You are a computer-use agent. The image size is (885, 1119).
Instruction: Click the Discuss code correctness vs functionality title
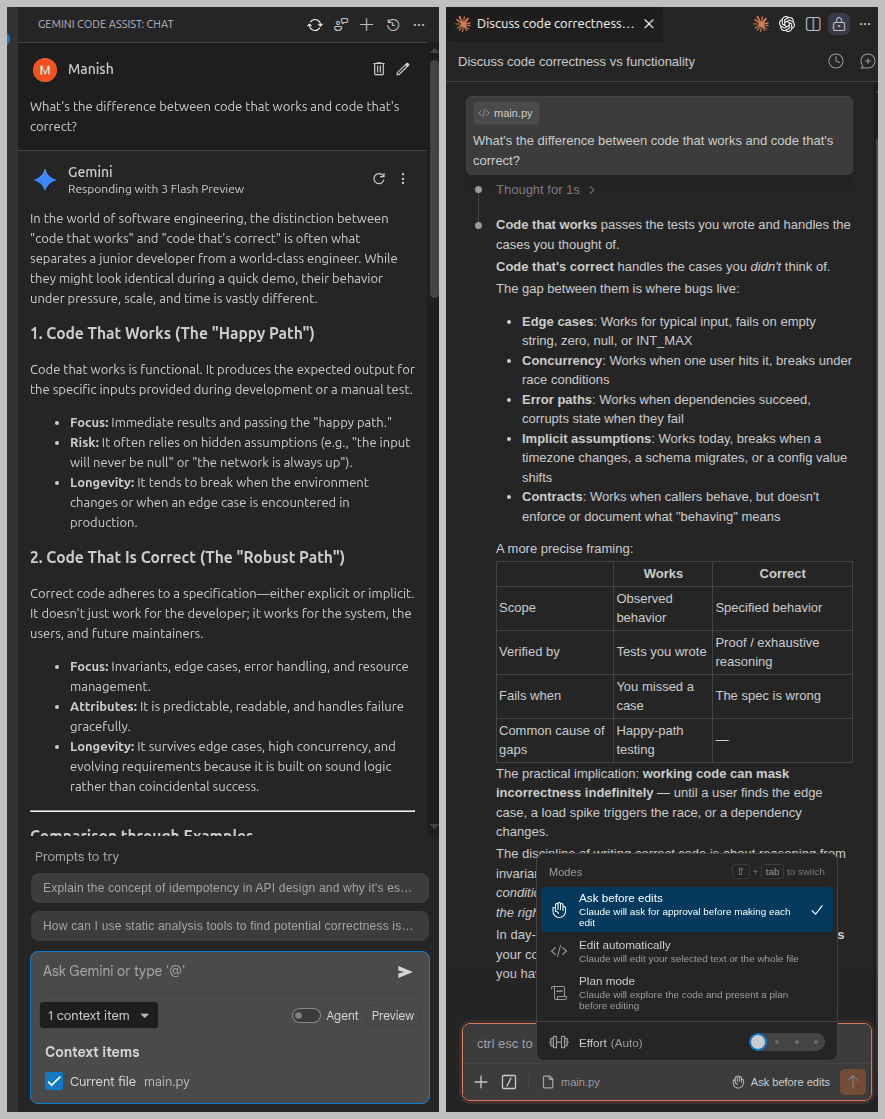pyautogui.click(x=577, y=62)
